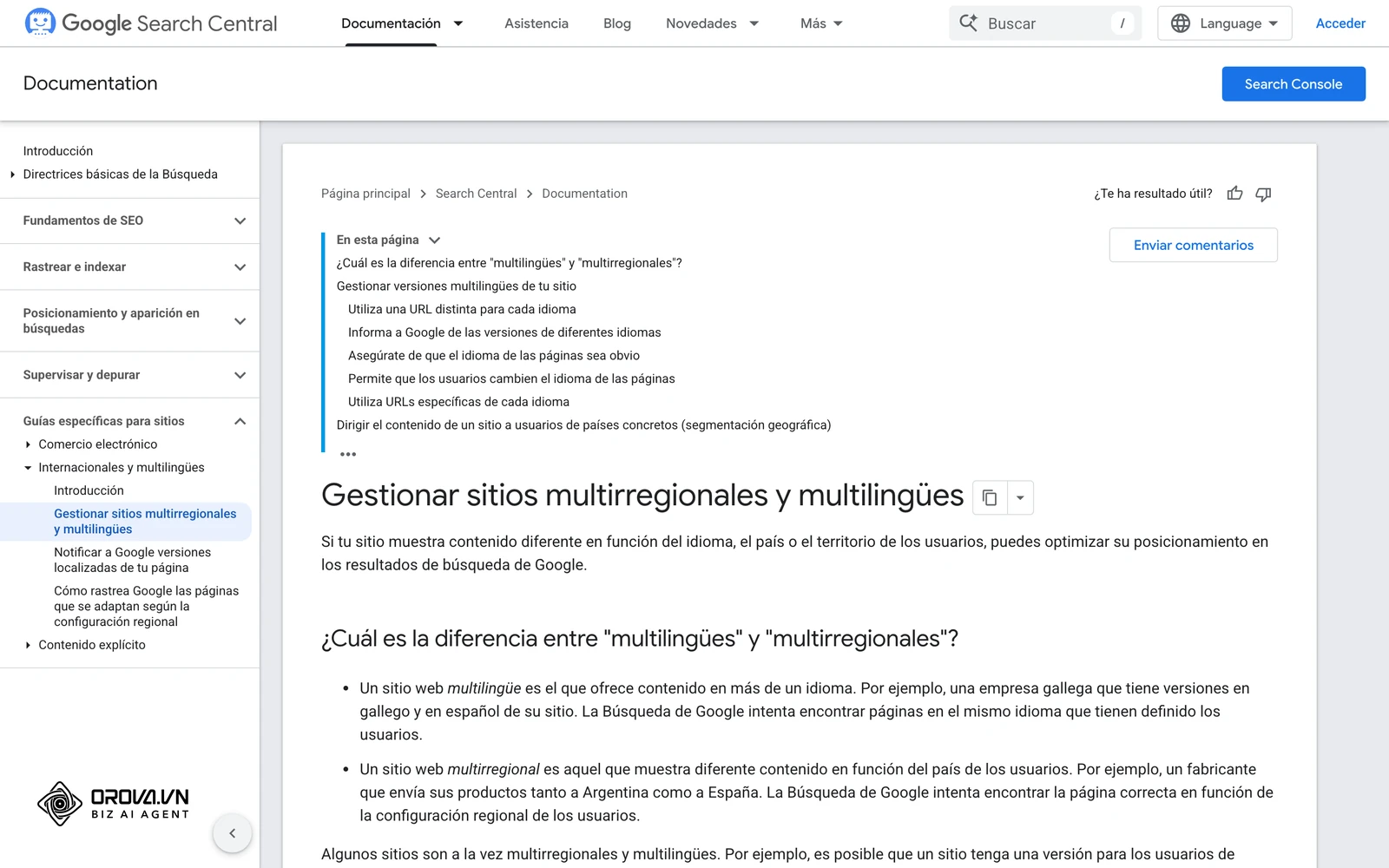Expand Contenido explícito tree item
Image resolution: width=1389 pixels, height=868 pixels.
coord(28,645)
